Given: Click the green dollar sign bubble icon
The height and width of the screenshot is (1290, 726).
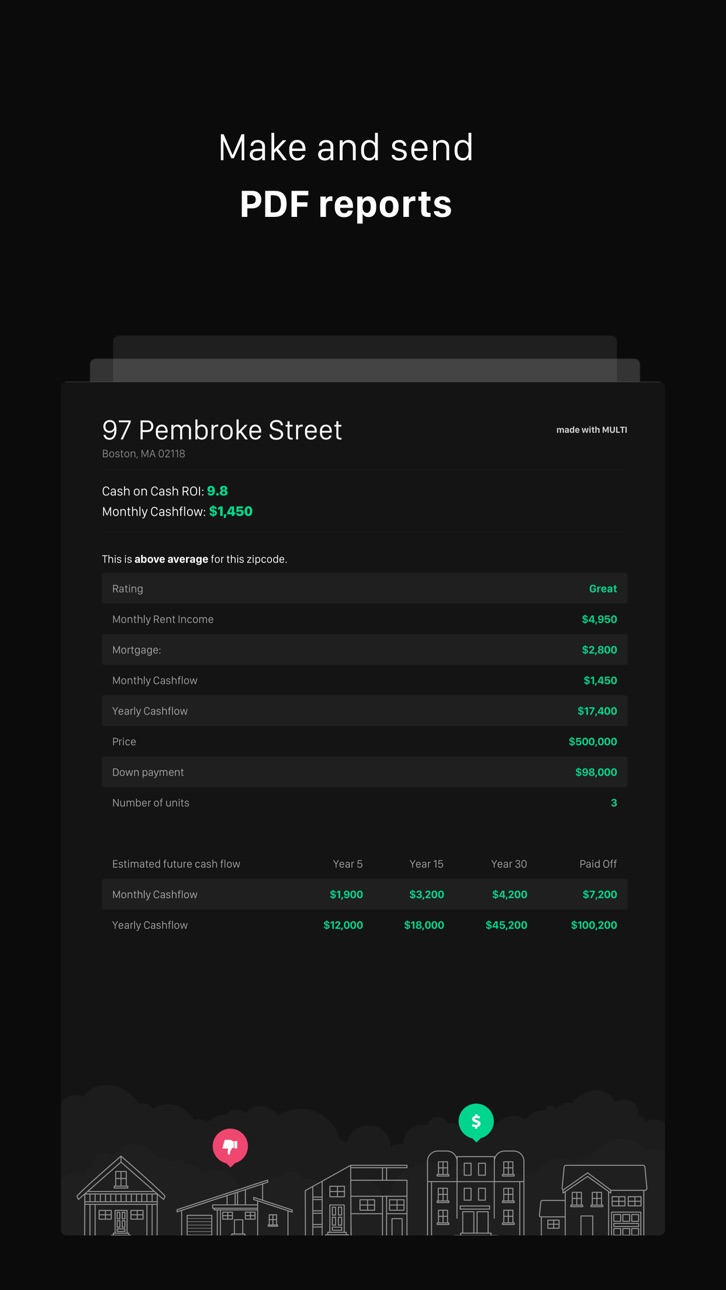Looking at the screenshot, I should (476, 1122).
